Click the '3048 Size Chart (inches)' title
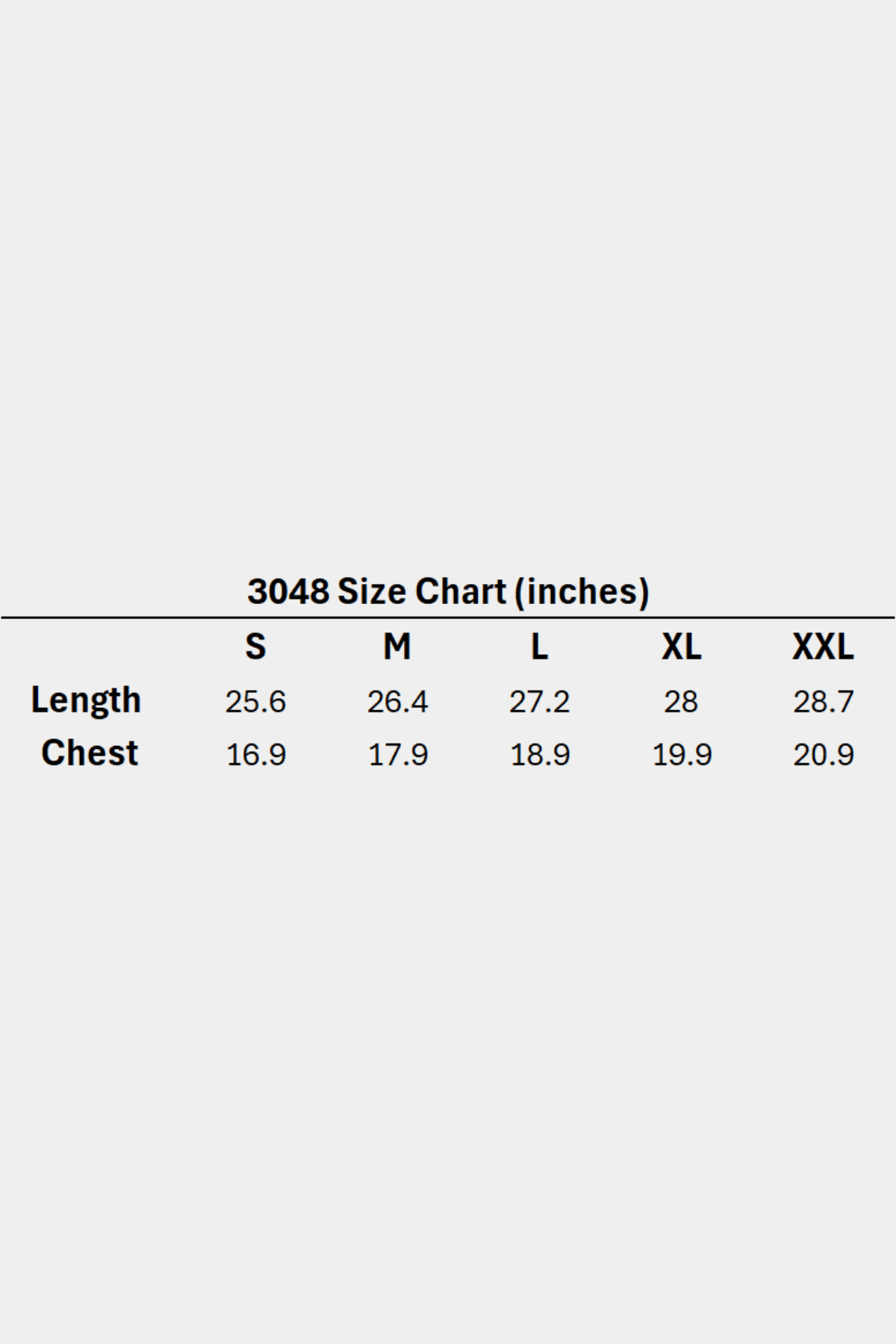This screenshot has height=1344, width=896. pyautogui.click(x=448, y=591)
